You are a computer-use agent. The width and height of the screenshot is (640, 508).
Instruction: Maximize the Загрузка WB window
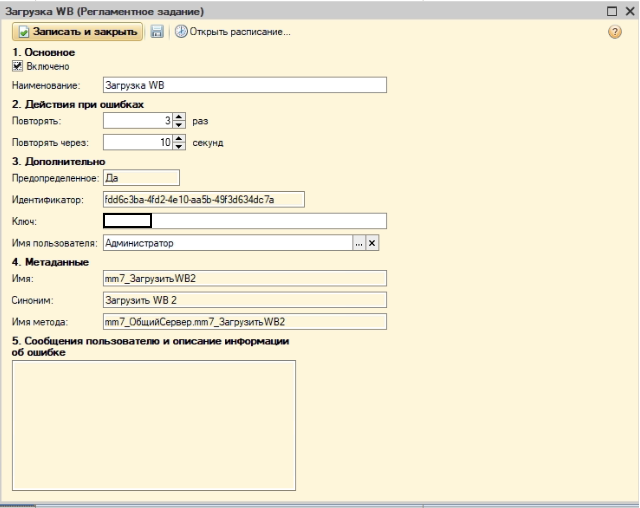point(612,11)
